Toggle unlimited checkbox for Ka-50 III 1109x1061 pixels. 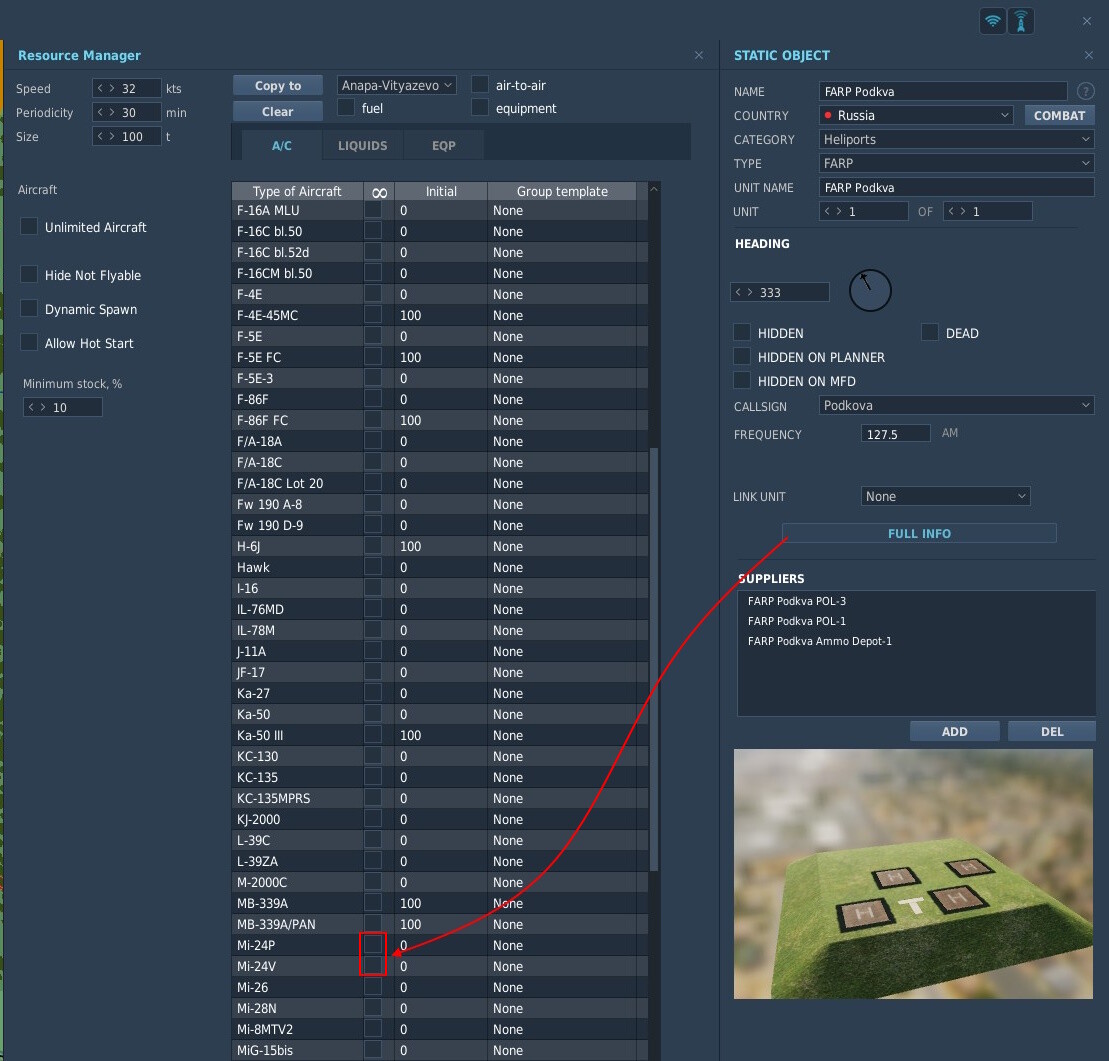373,734
